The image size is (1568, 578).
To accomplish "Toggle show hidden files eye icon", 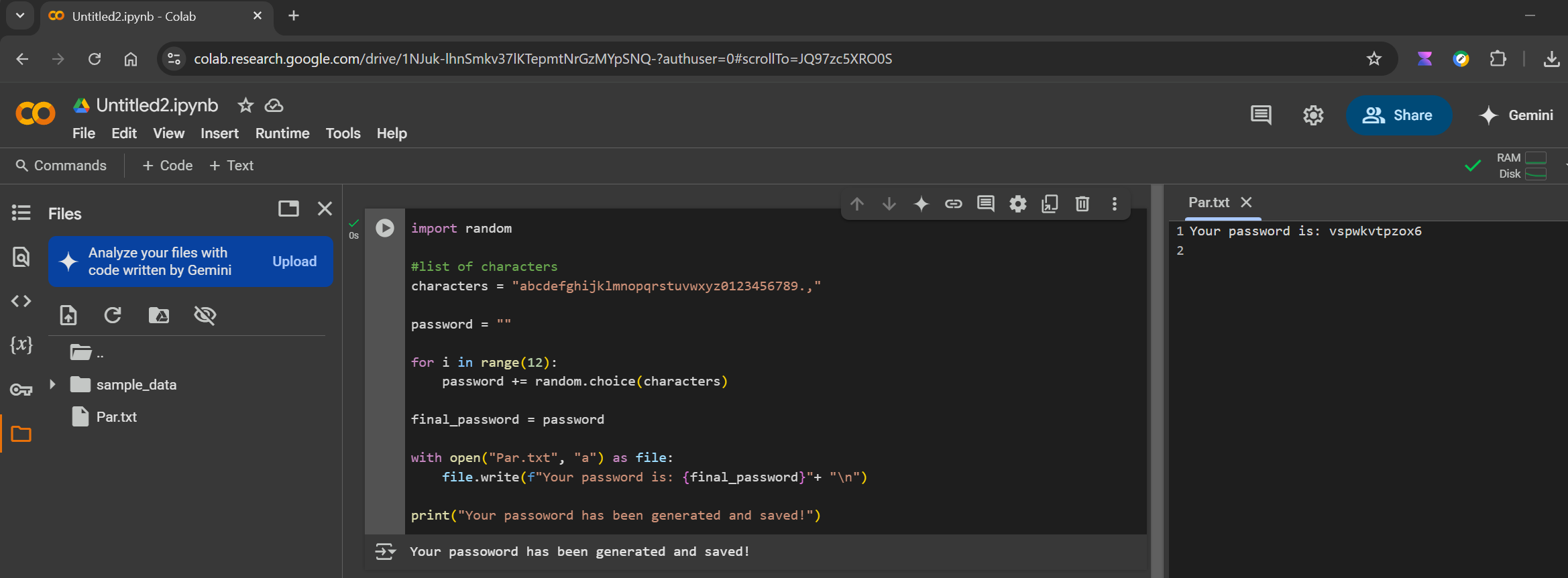I will point(205,315).
